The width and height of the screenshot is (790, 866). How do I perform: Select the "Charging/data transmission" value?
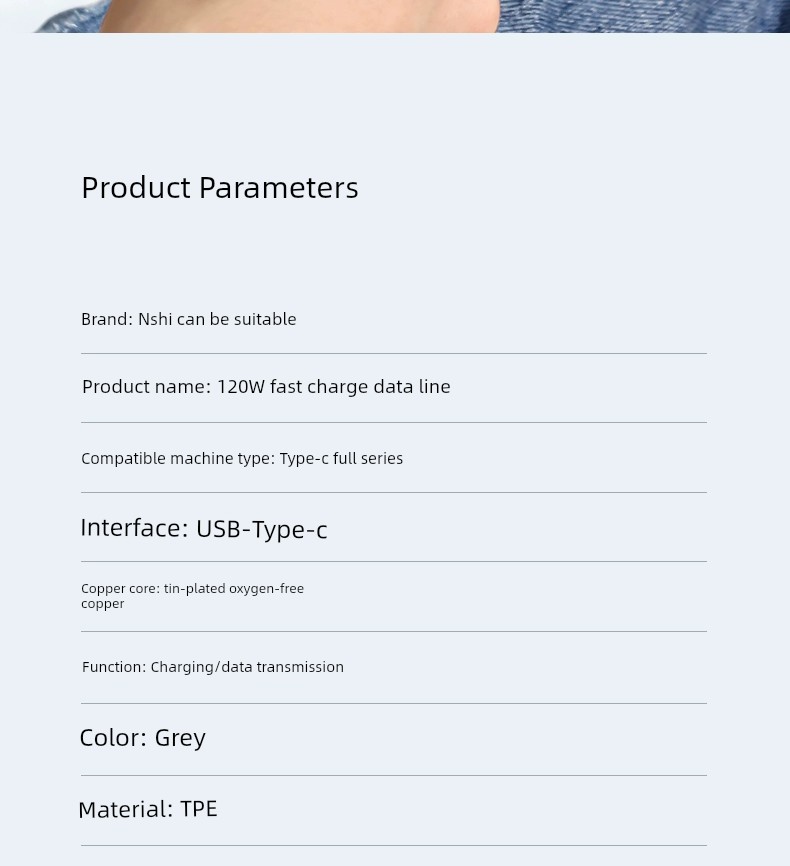point(247,667)
